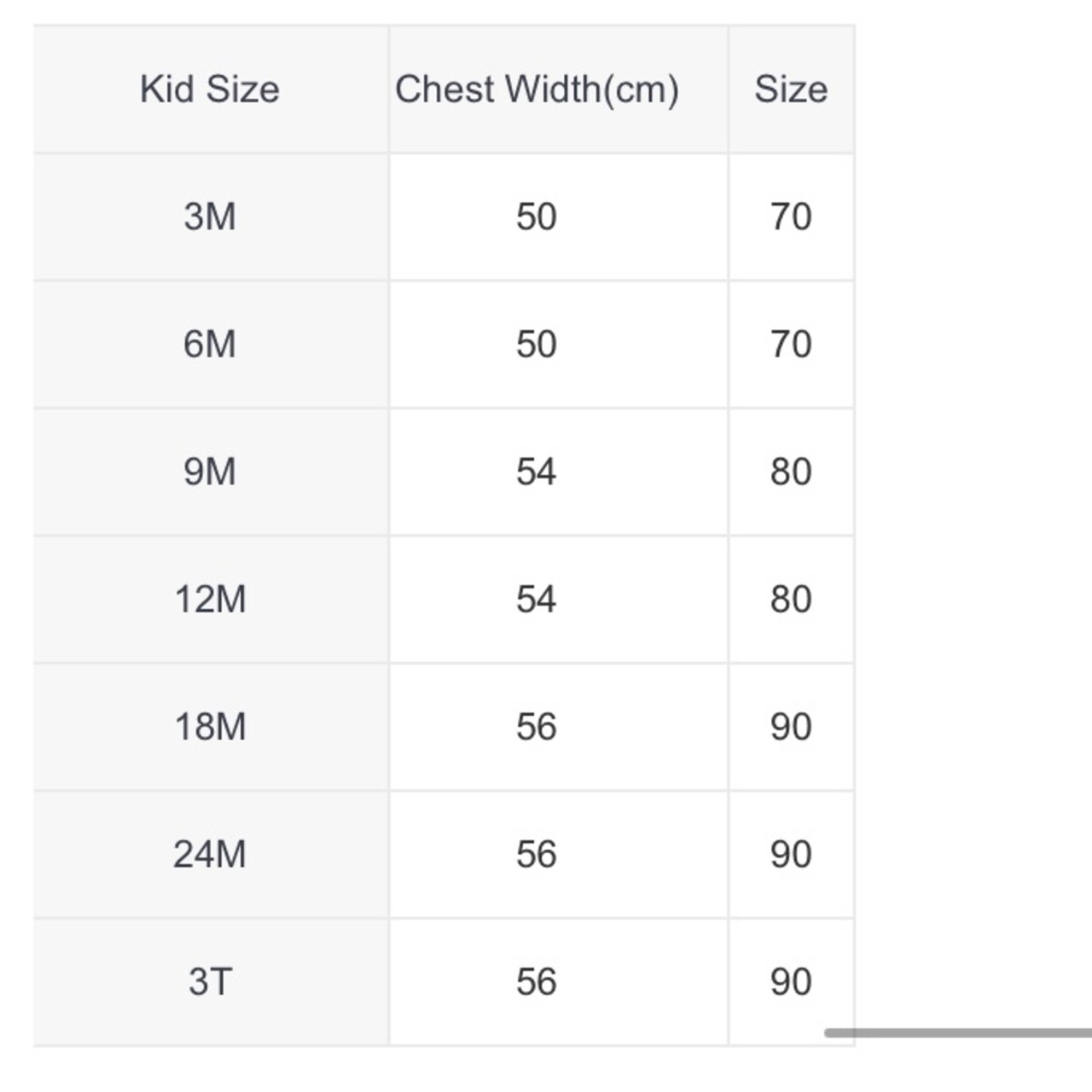
Task: Select the 3T kid size cell
Action: pyautogui.click(x=210, y=982)
